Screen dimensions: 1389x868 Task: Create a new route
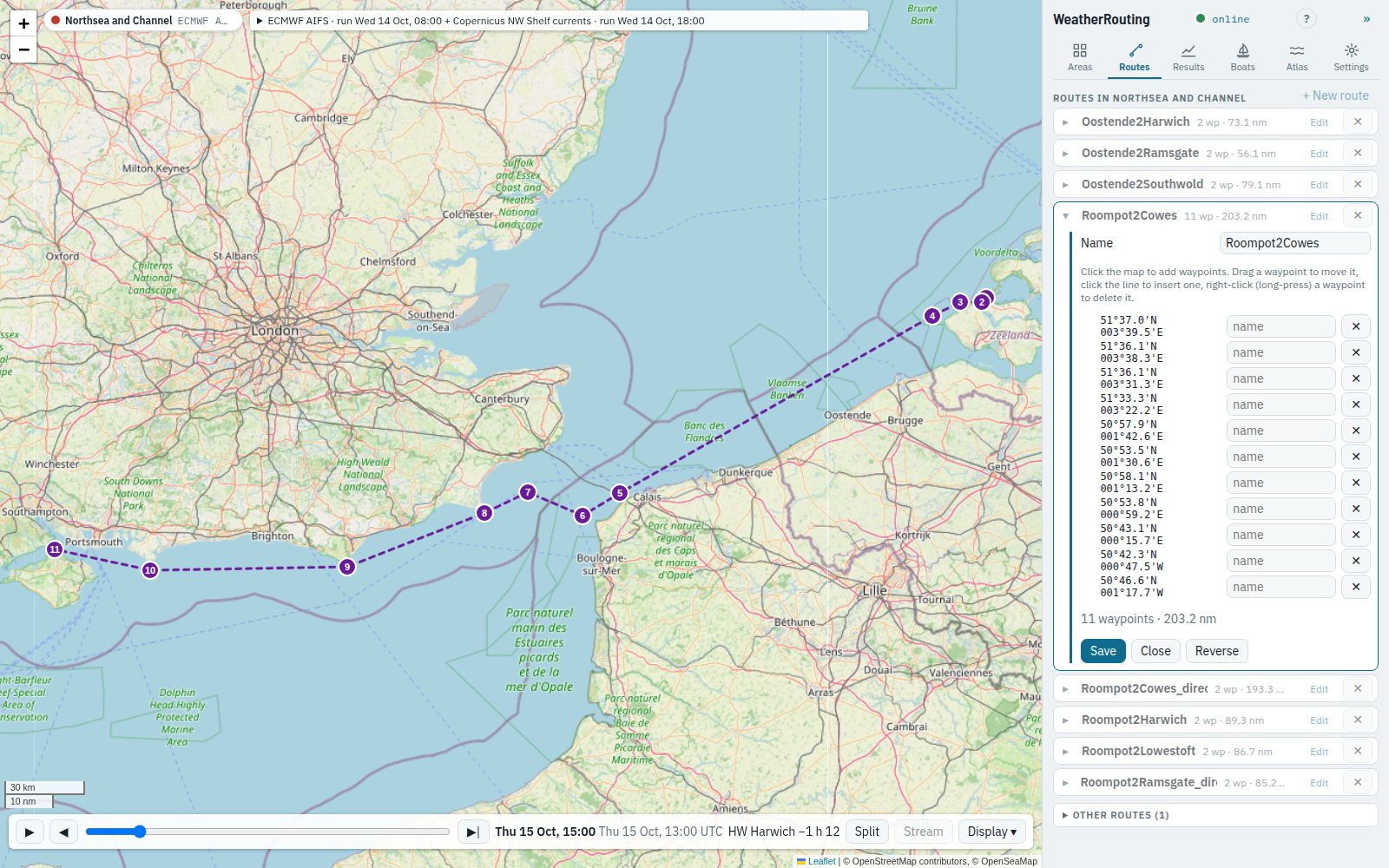(x=1335, y=95)
